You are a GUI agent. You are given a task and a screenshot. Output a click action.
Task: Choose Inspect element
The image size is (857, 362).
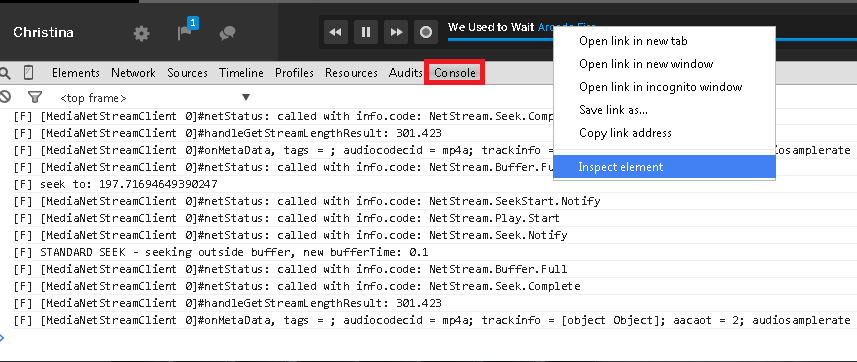coord(665,167)
